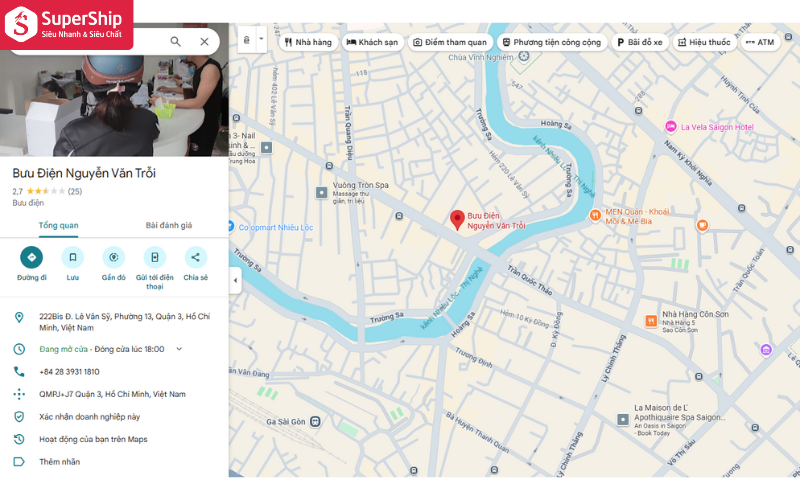Click Xác nhận doanh nghiệp này
This screenshot has width=800, height=500.
(x=89, y=417)
